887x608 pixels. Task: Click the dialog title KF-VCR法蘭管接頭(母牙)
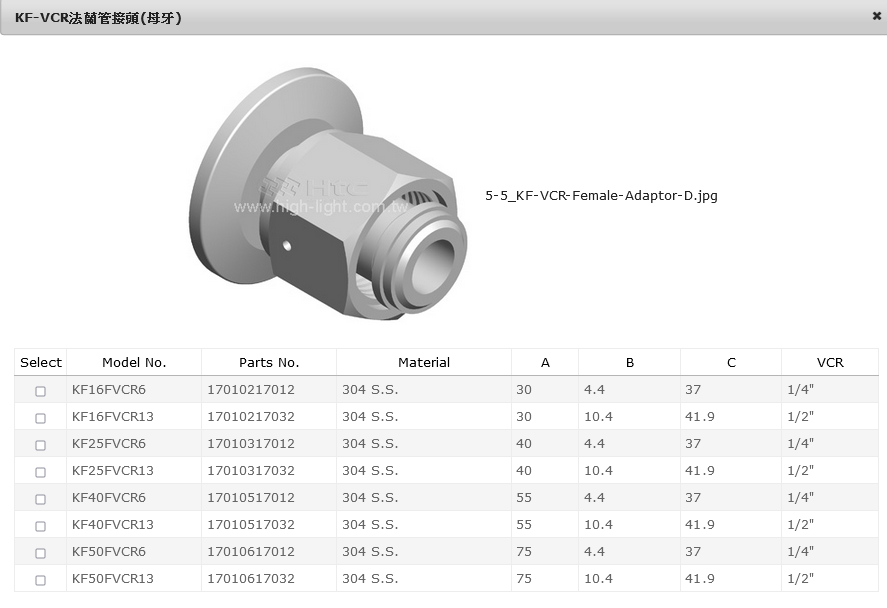pos(98,18)
